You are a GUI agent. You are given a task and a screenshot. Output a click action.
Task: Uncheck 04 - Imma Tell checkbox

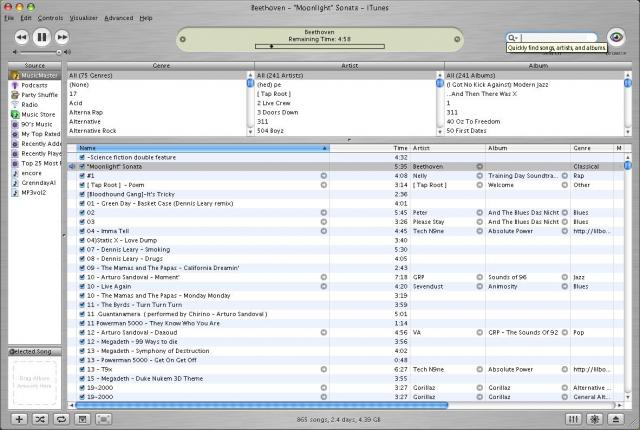tap(82, 231)
